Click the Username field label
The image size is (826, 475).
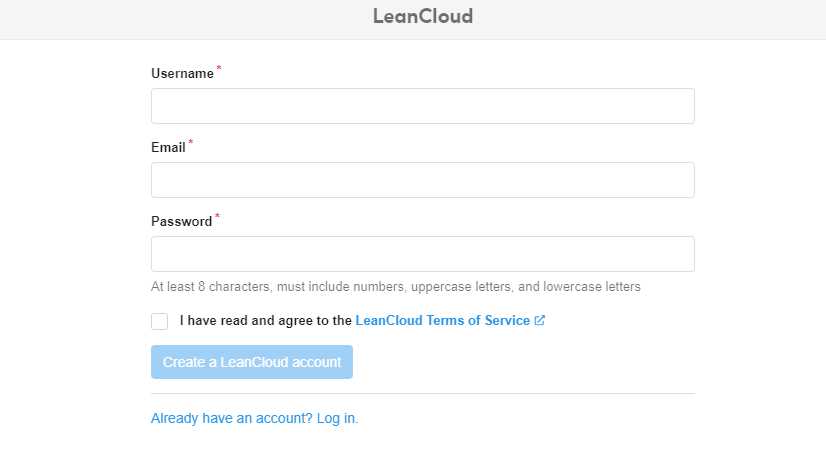pyautogui.click(x=182, y=73)
